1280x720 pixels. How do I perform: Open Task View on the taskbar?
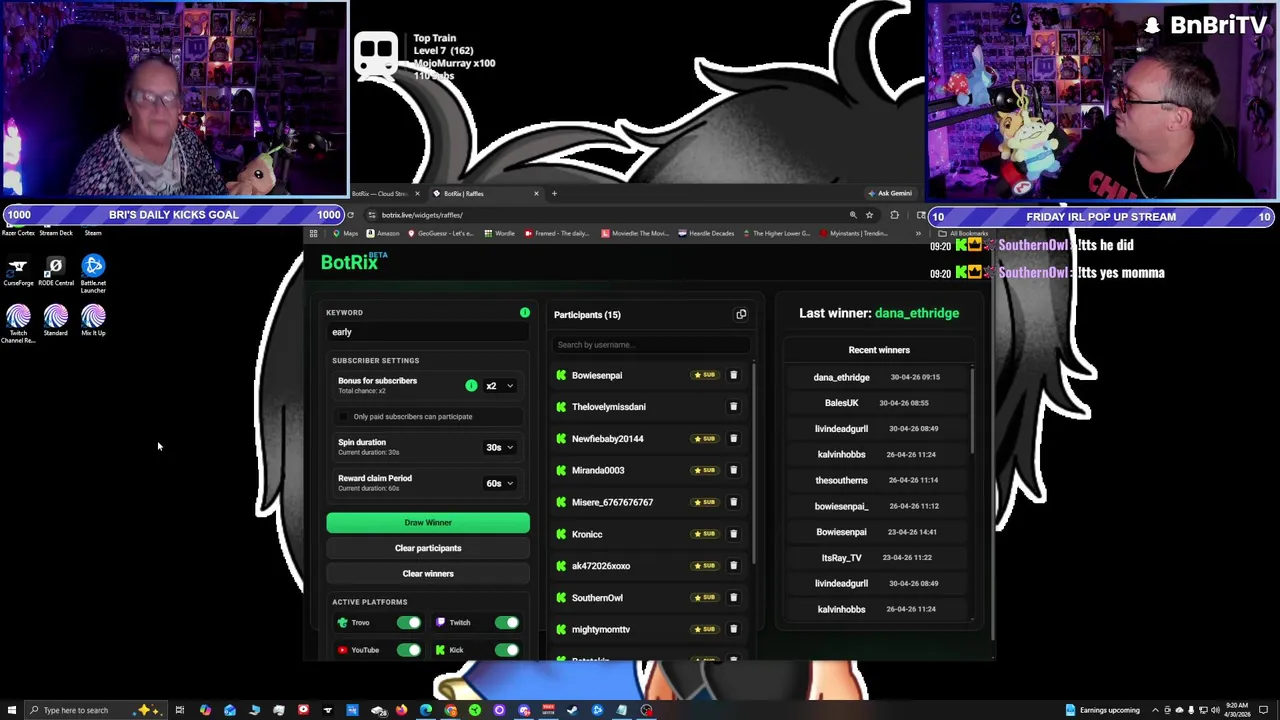tap(180, 710)
